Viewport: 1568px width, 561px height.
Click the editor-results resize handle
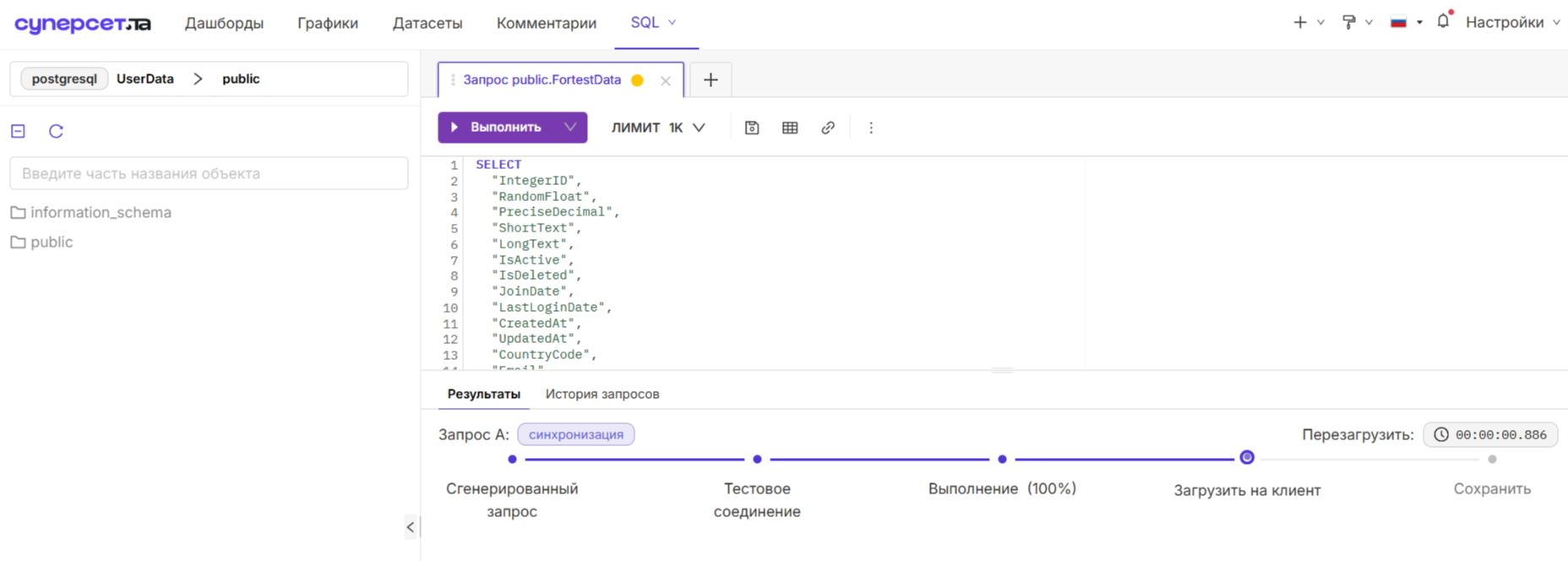pyautogui.click(x=1002, y=370)
